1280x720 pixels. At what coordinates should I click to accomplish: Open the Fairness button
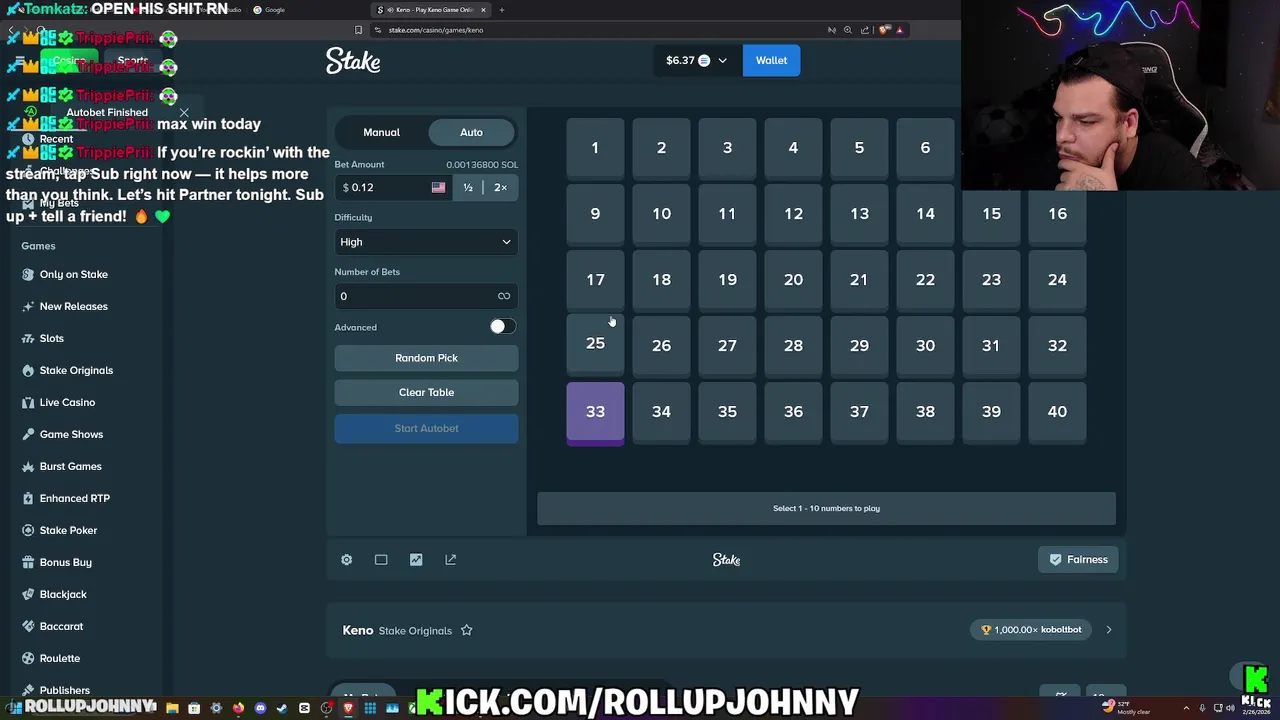[x=1078, y=560]
